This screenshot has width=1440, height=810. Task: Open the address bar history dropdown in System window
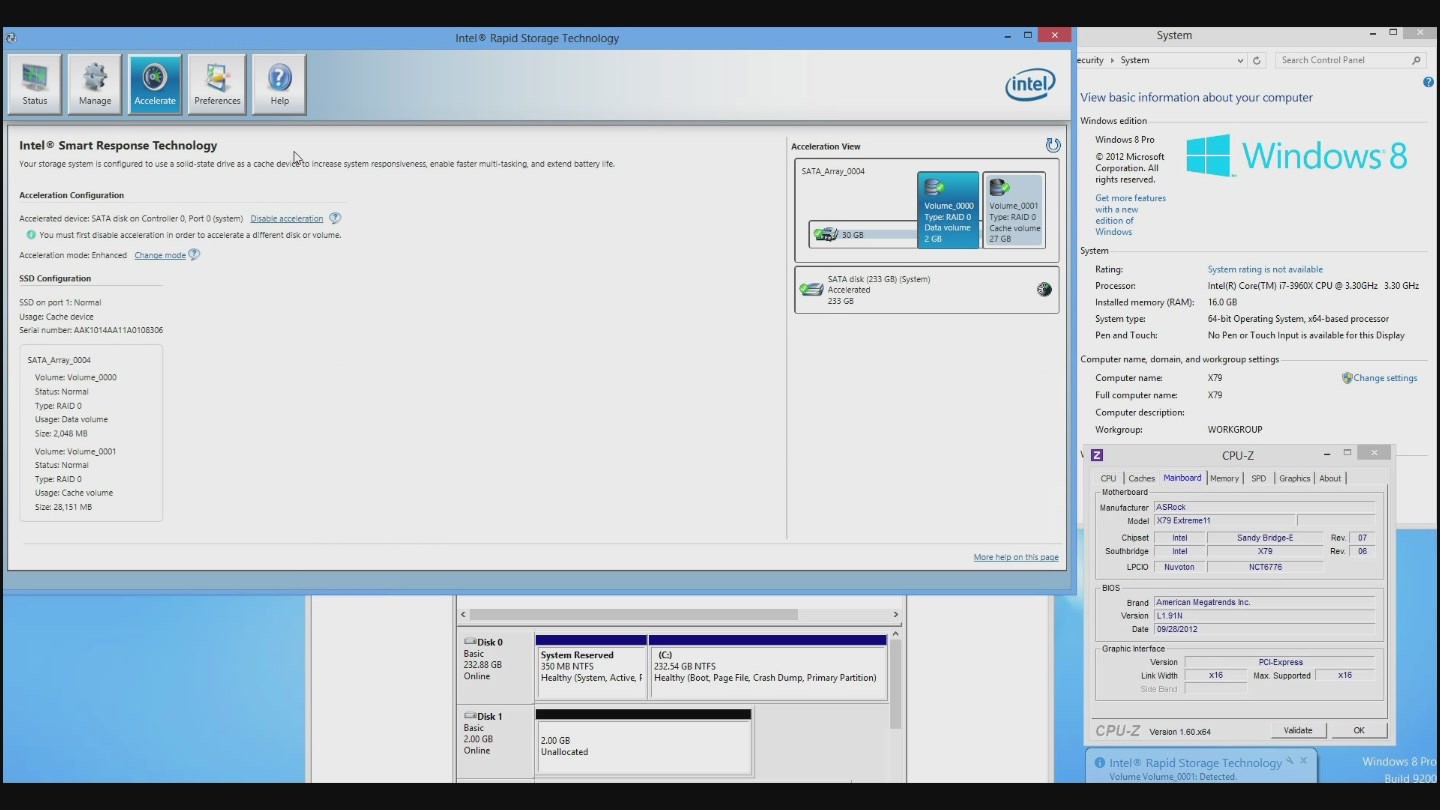(1240, 60)
